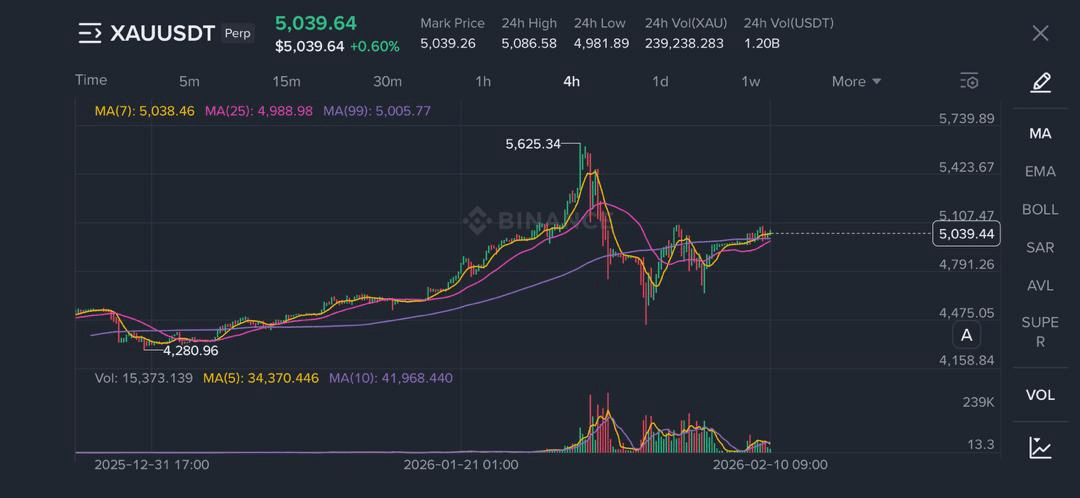The height and width of the screenshot is (498, 1080).
Task: Select the 15m interval tab
Action: [x=287, y=81]
